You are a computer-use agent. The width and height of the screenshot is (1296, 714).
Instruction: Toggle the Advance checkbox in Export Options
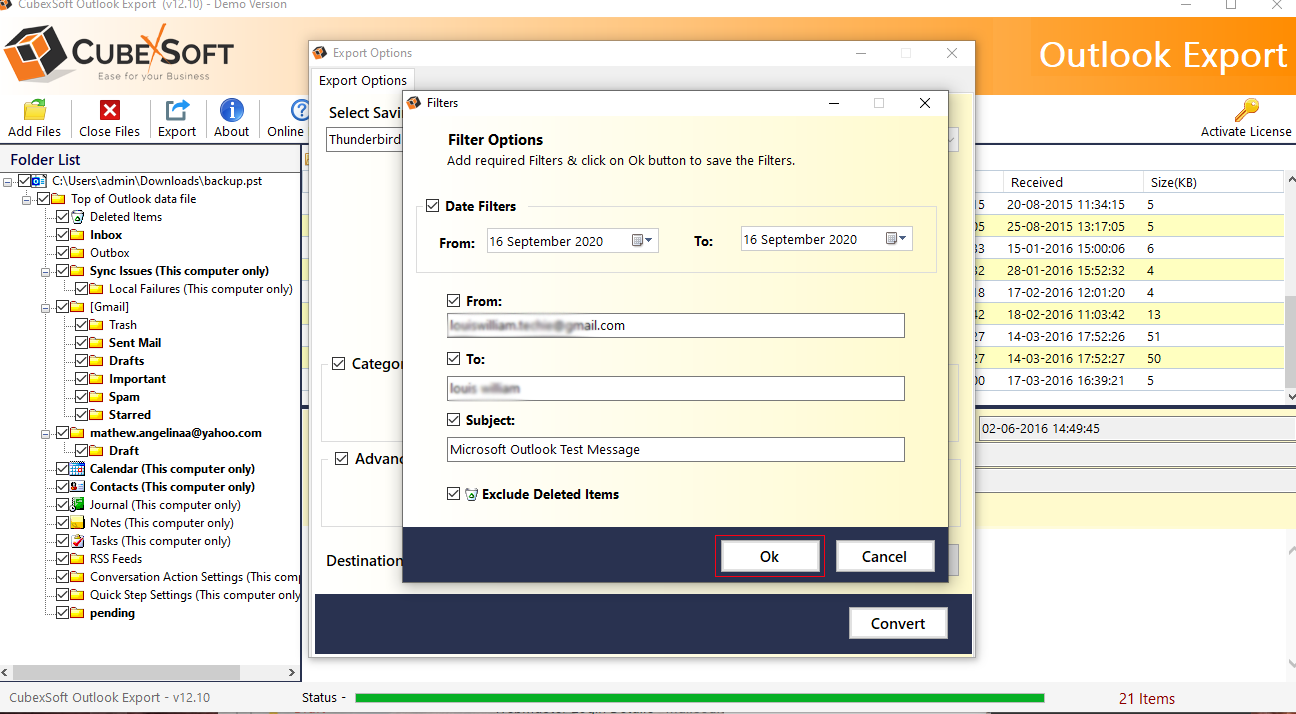342,459
